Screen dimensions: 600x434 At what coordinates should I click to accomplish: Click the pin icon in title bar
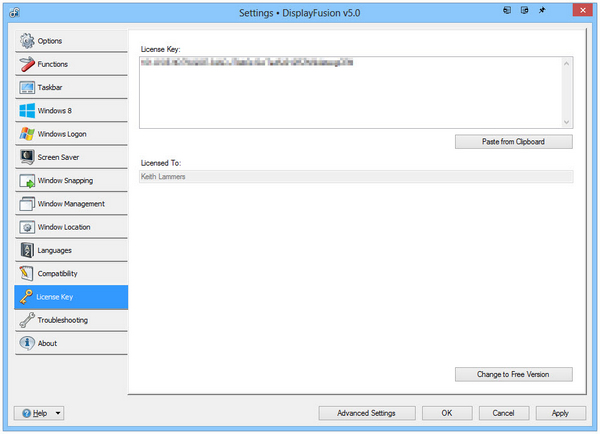click(x=542, y=10)
